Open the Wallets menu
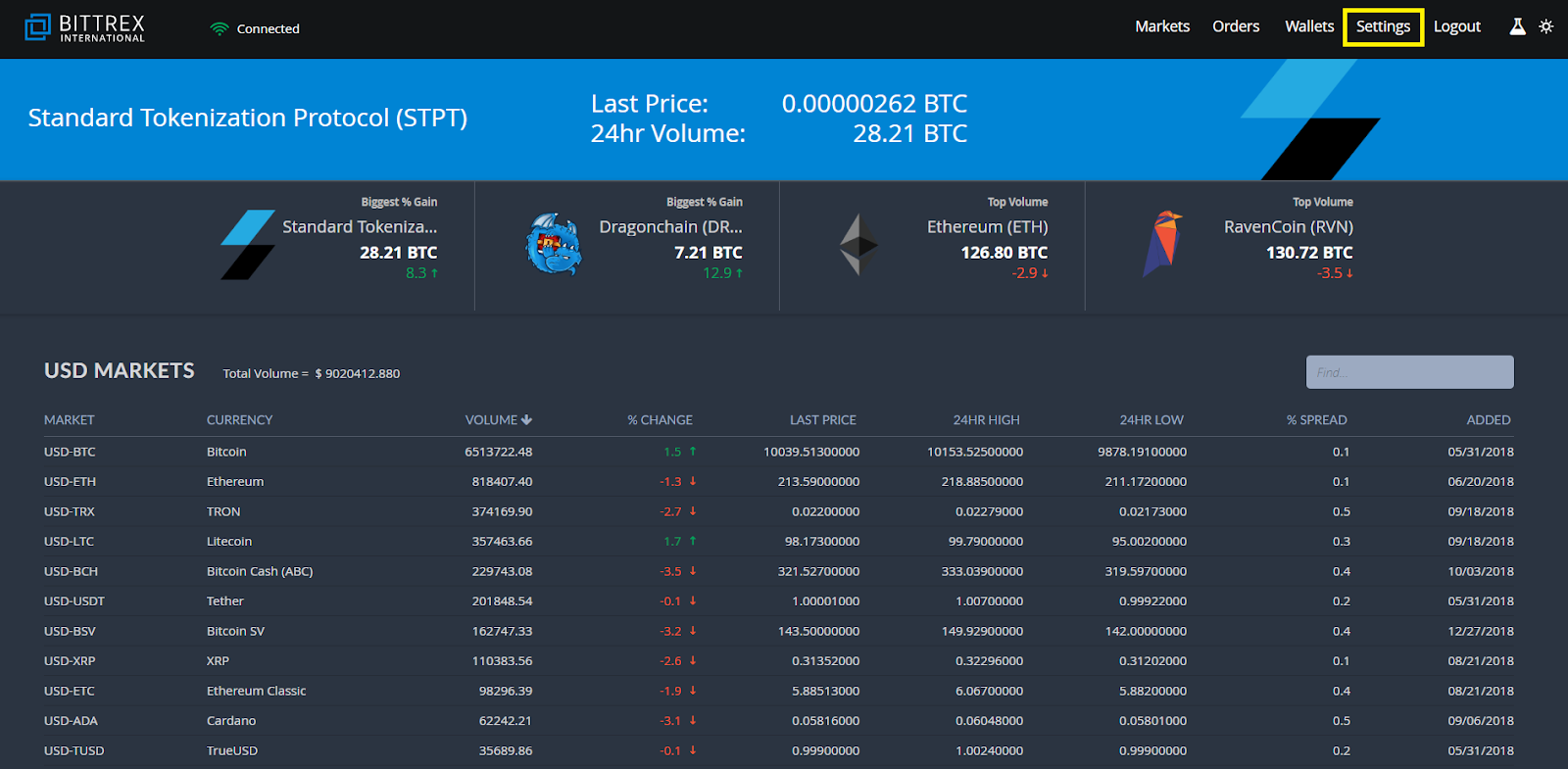Viewport: 1568px width, 769px height. [1309, 26]
